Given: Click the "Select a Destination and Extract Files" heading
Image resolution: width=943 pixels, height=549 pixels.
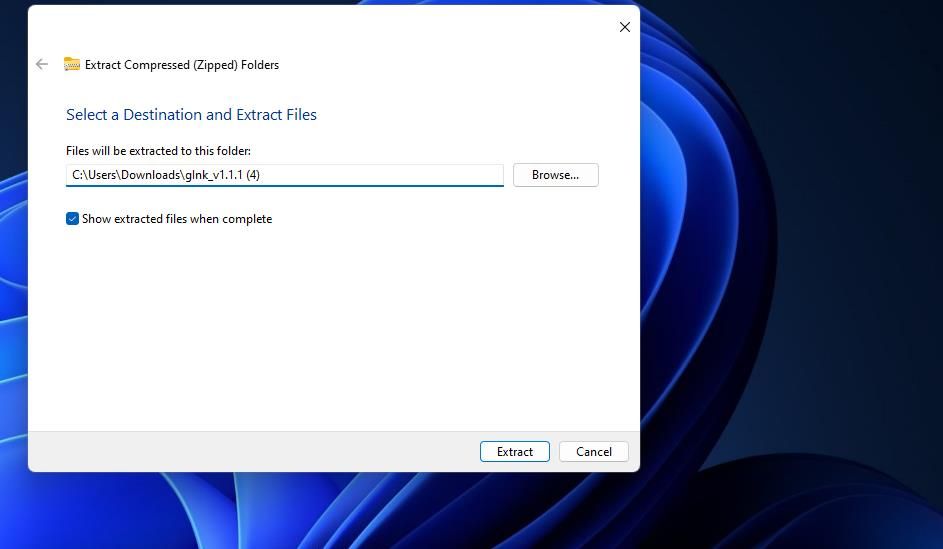Looking at the screenshot, I should click(191, 114).
